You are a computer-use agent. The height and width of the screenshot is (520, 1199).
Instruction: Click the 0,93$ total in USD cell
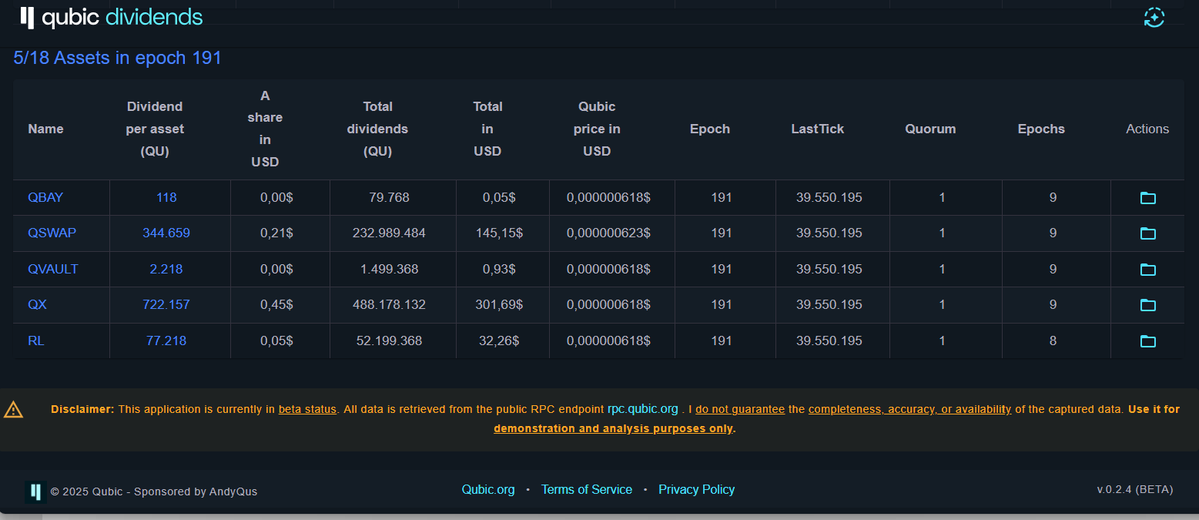[499, 268]
